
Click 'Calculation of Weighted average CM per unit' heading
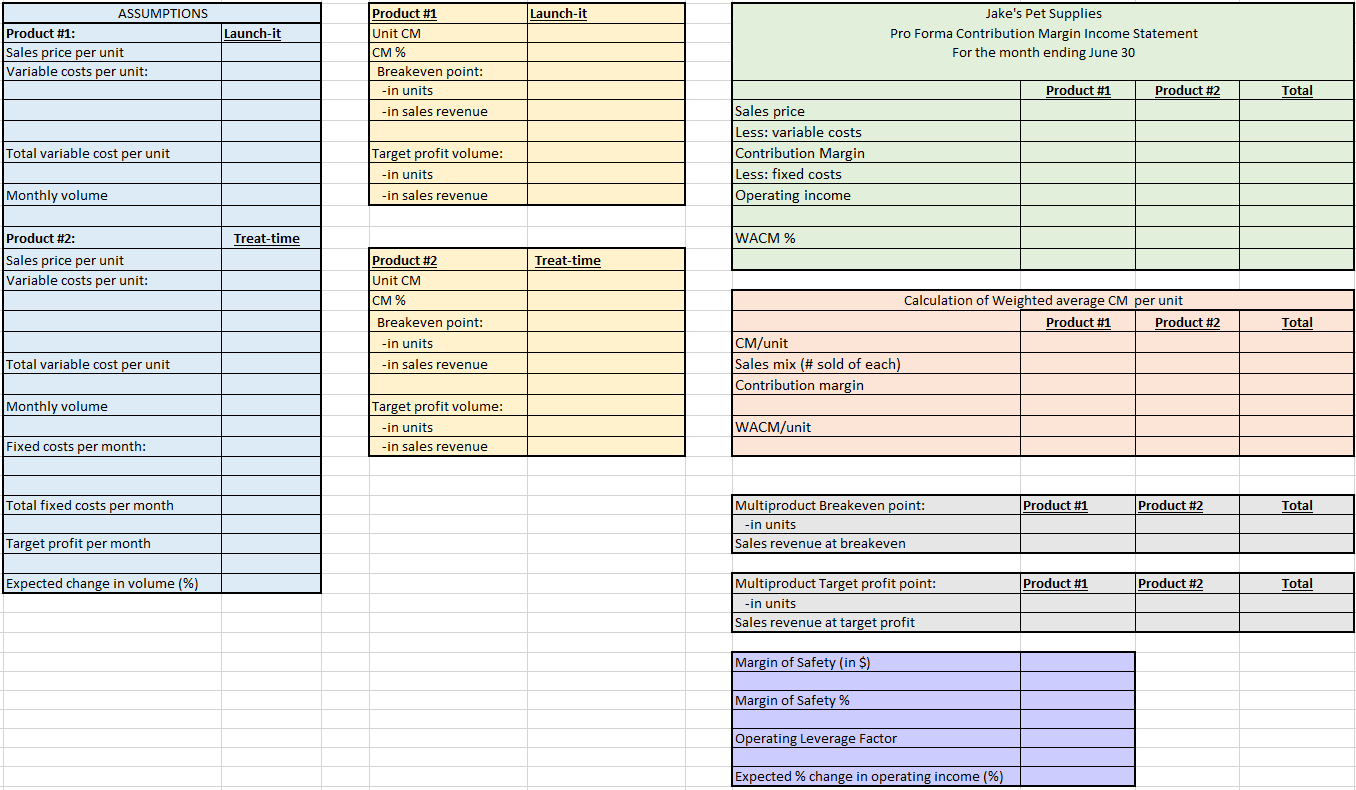(1043, 300)
